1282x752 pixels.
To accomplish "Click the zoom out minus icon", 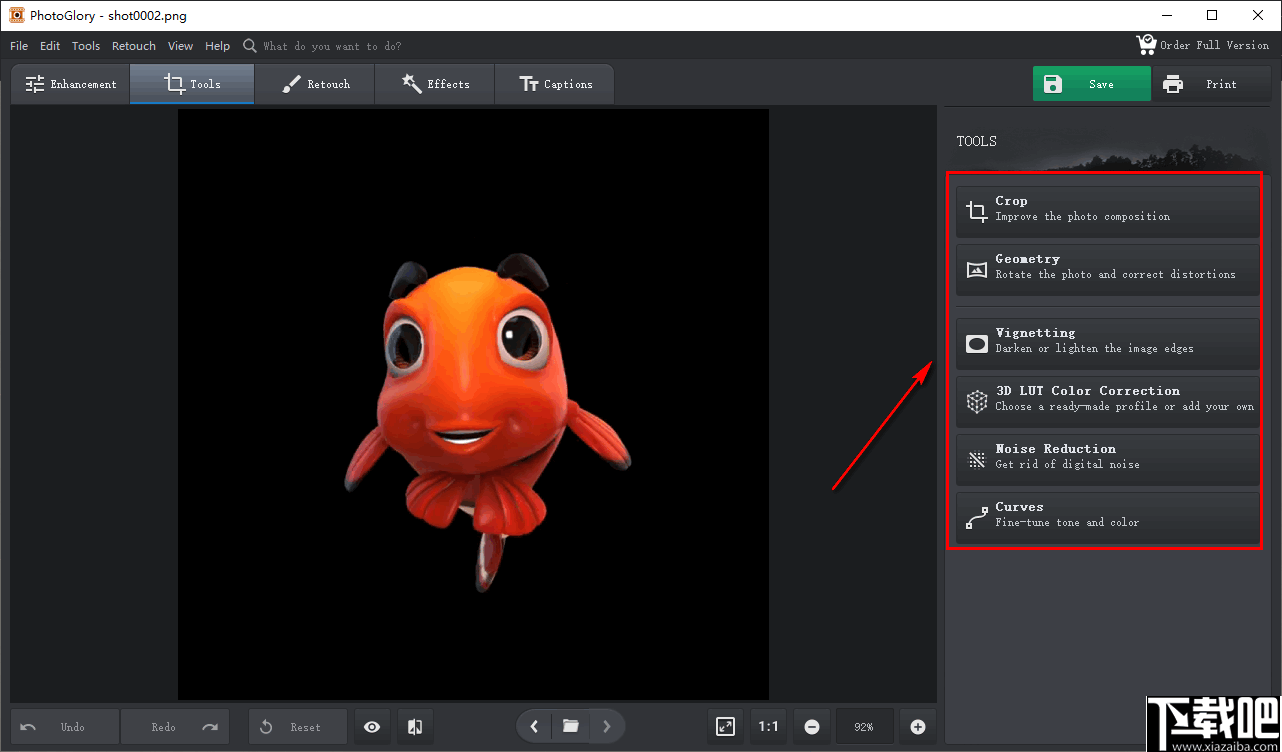I will point(812,727).
